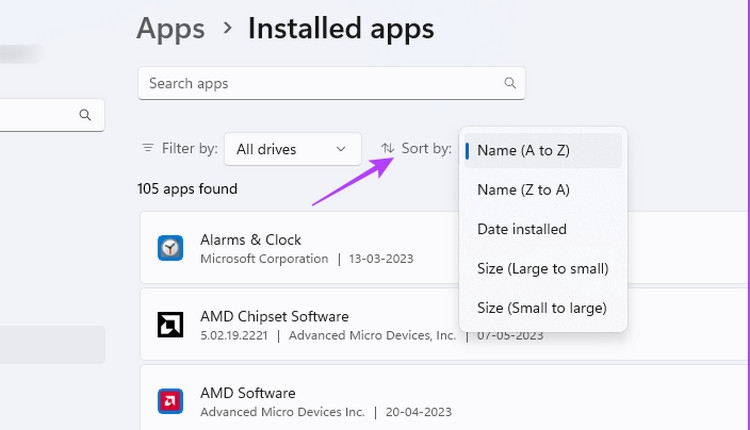Click the left sidebar search magnifier icon

[x=86, y=115]
